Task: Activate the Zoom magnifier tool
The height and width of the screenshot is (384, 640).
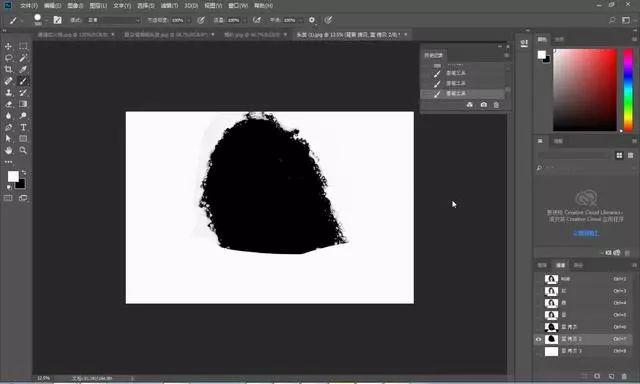Action: point(23,150)
